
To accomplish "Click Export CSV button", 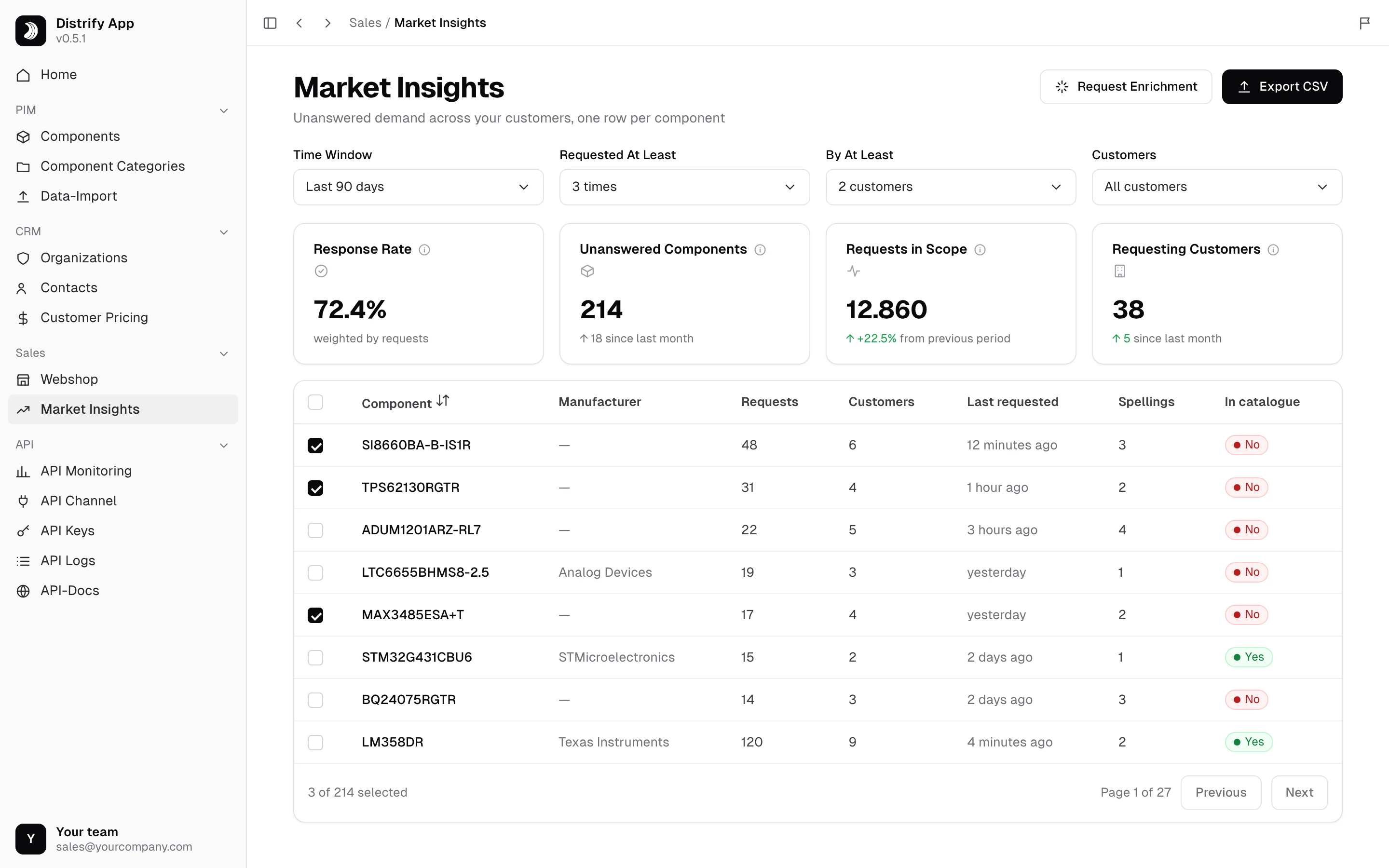I will click(1281, 87).
